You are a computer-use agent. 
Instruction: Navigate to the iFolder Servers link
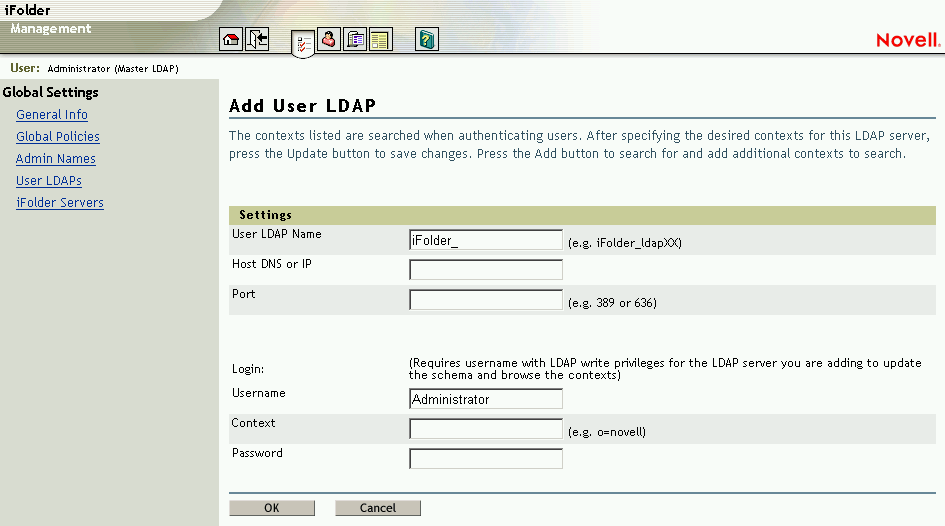[60, 203]
